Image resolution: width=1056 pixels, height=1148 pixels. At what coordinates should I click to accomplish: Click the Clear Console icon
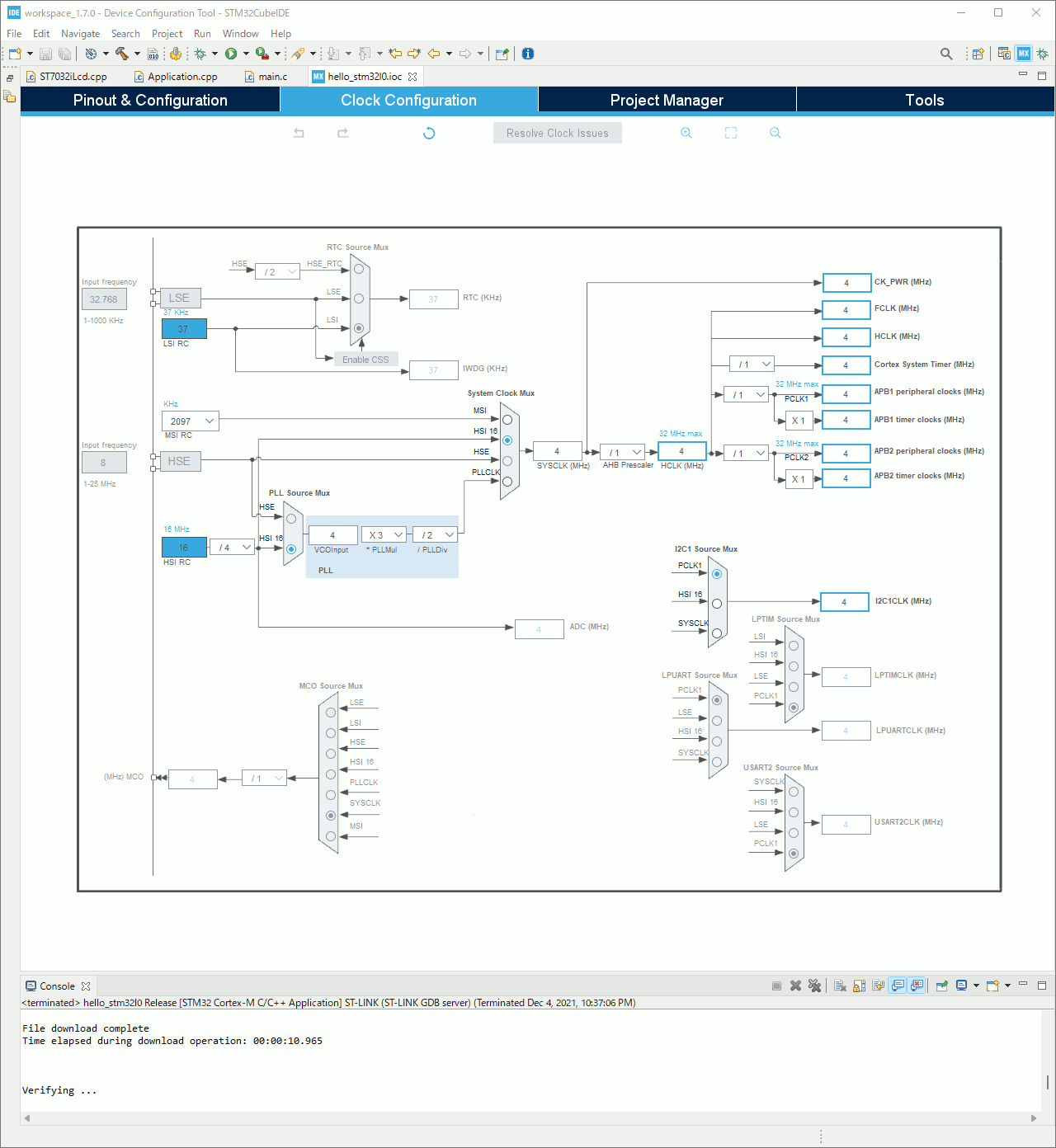tap(840, 986)
